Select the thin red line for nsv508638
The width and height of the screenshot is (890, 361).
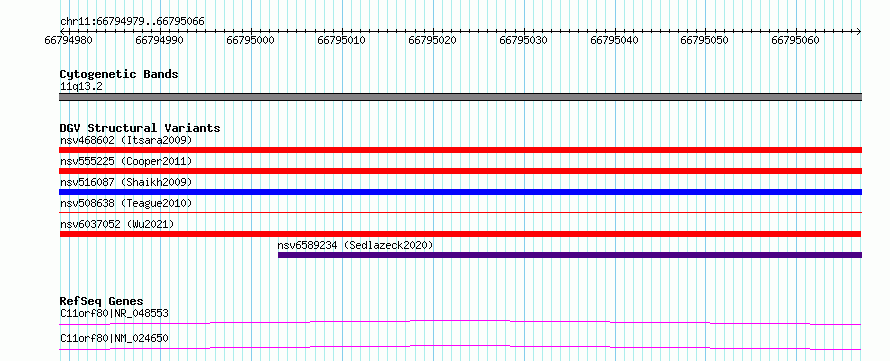[x=460, y=213]
